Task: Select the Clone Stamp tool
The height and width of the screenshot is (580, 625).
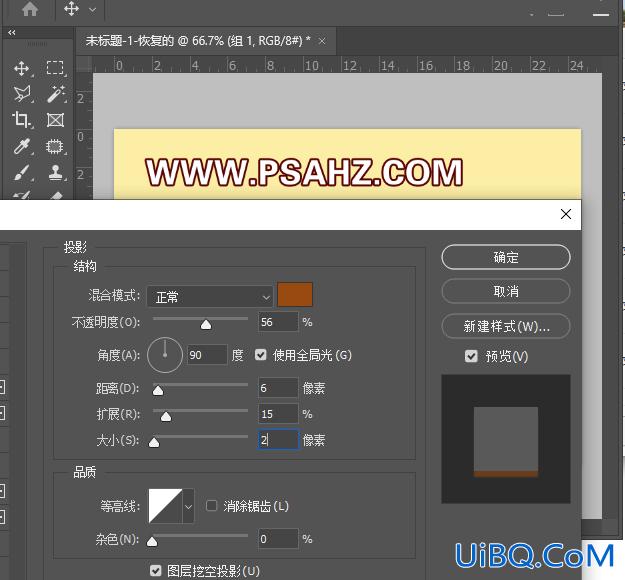Action: tap(55, 173)
